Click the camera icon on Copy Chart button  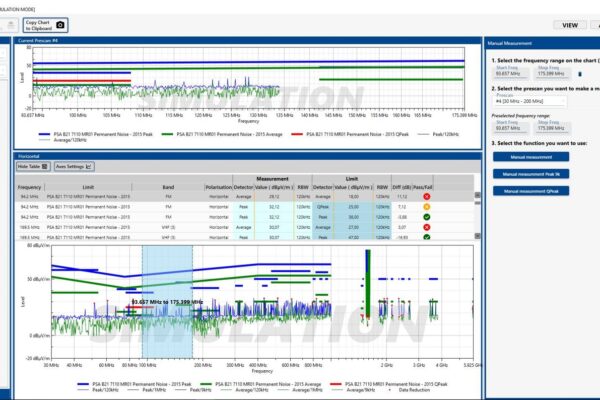tap(60, 23)
